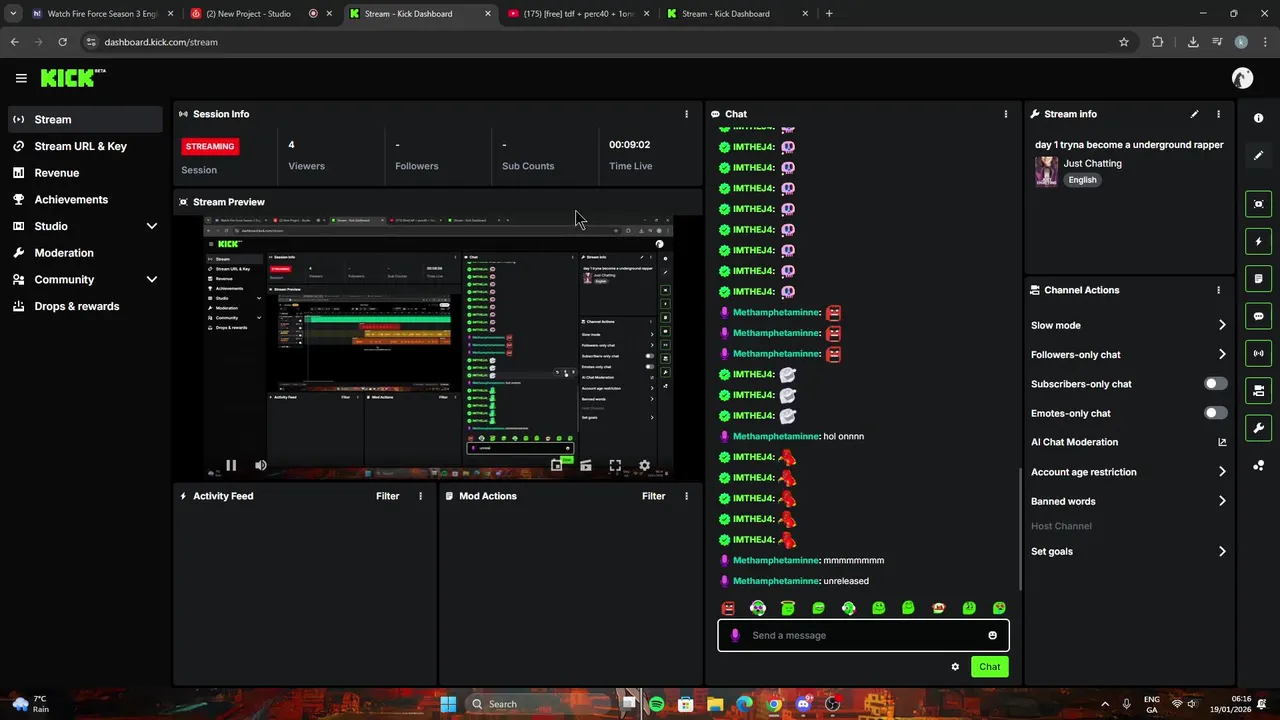This screenshot has height=720, width=1280.
Task: Open the hamburger menu beside Kick logo
Action: click(x=21, y=78)
